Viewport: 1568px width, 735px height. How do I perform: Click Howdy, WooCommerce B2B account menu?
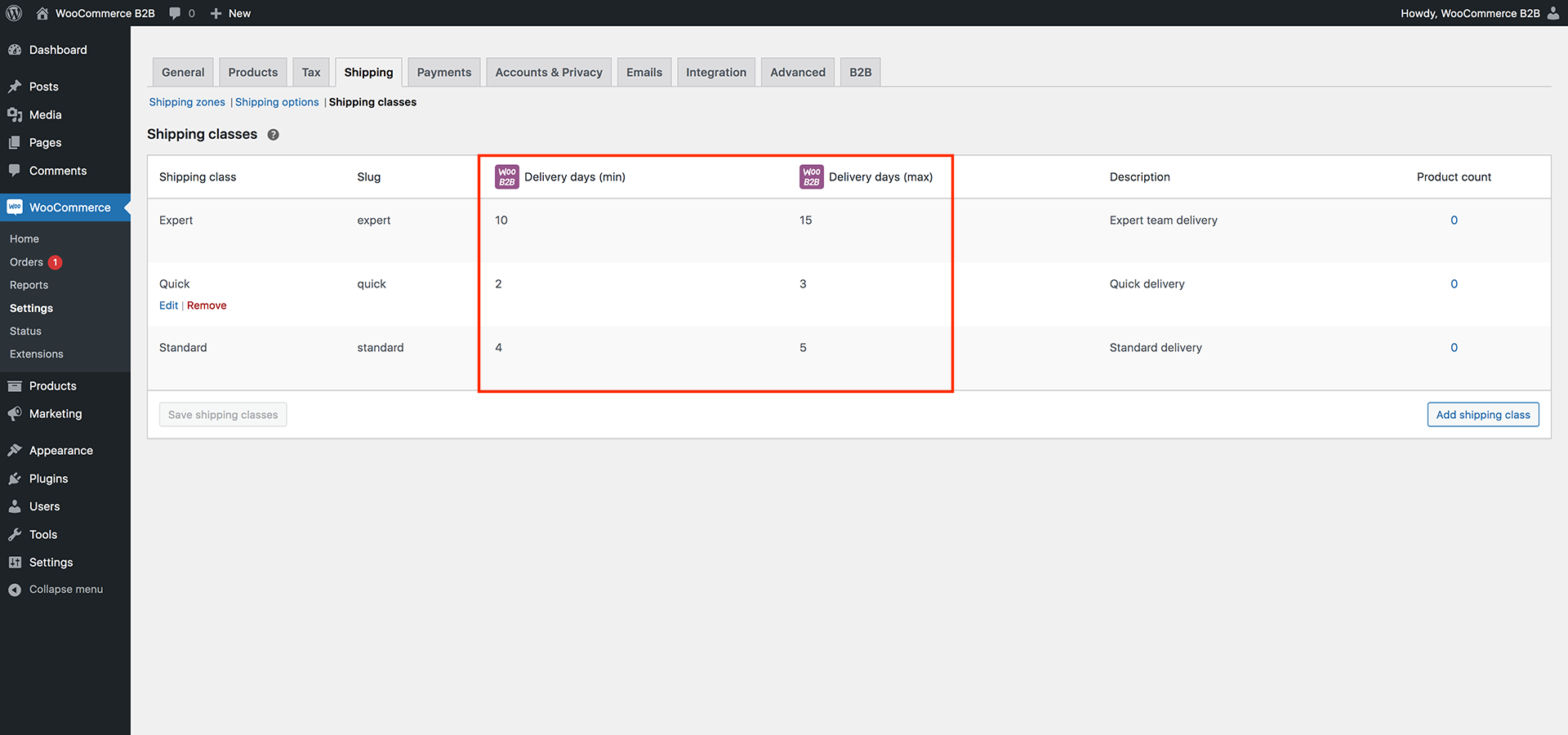click(x=1480, y=13)
